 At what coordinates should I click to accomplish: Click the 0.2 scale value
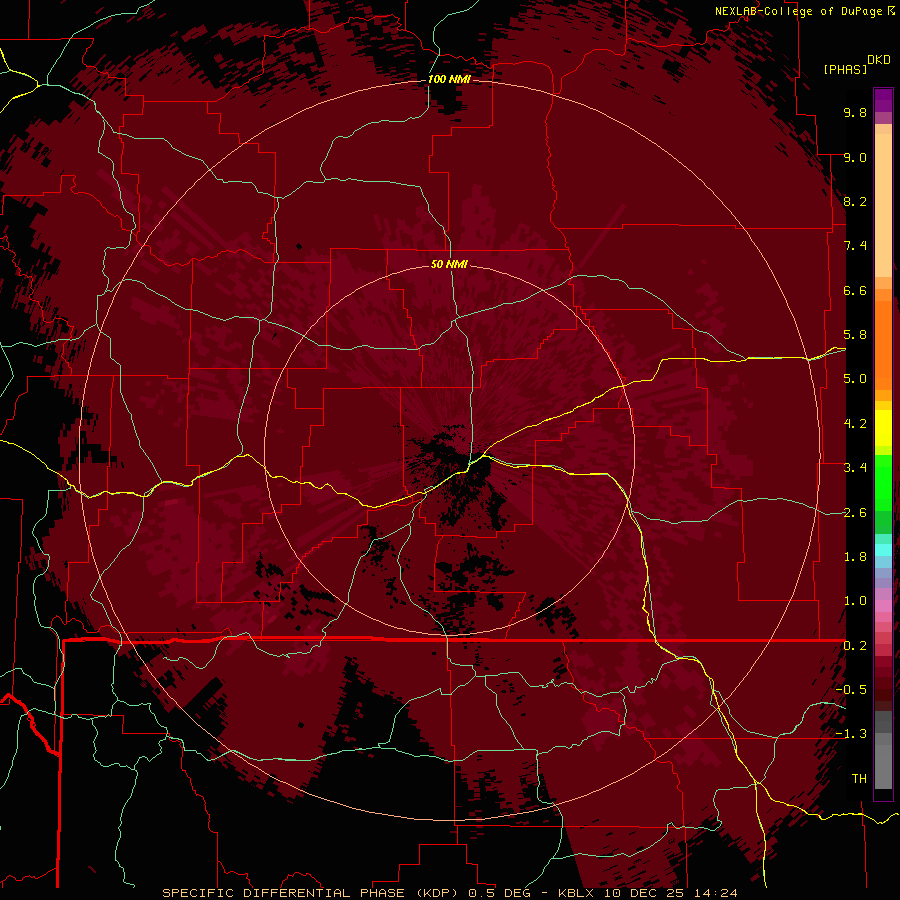coord(855,646)
